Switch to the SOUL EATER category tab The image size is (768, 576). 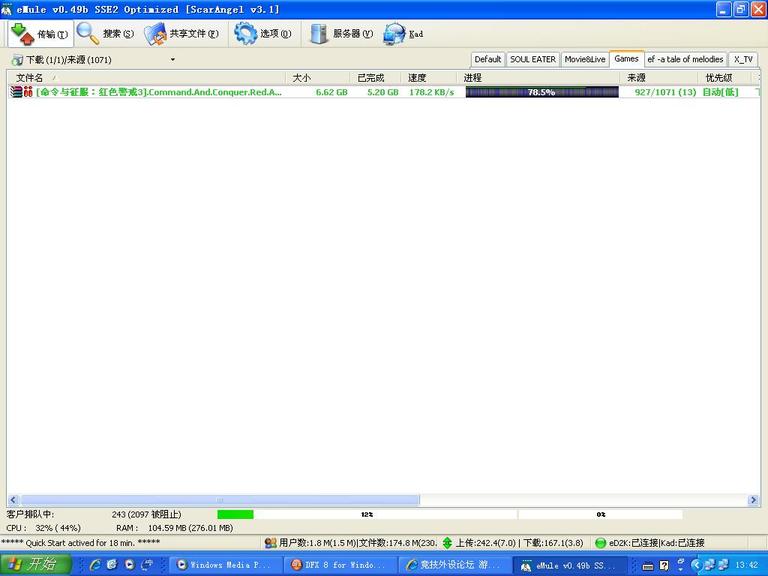[x=533, y=59]
